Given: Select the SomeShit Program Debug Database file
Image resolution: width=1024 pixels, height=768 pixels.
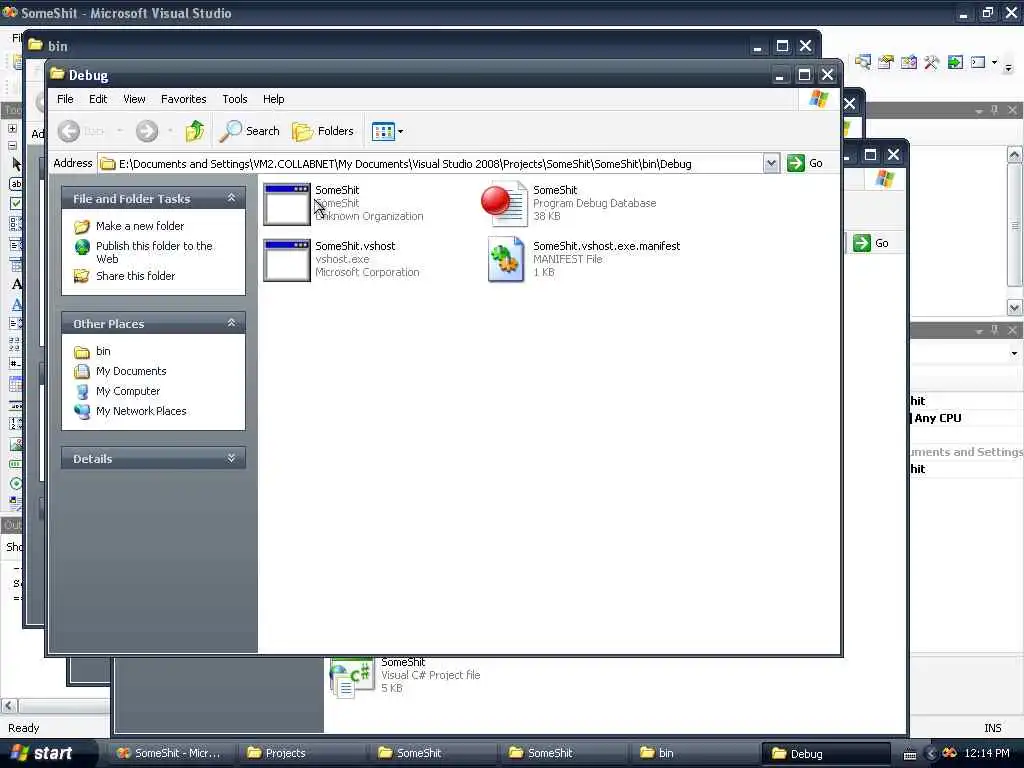Looking at the screenshot, I should [504, 204].
